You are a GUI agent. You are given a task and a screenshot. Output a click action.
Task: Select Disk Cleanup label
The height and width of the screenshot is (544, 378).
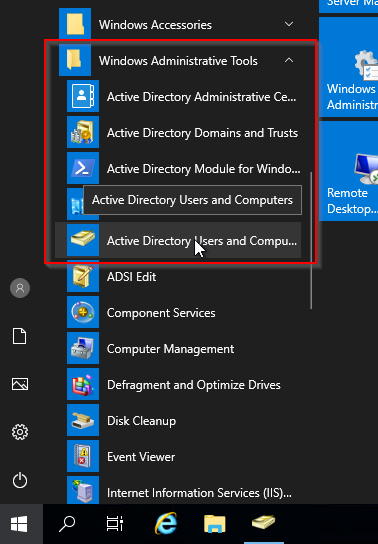click(x=141, y=421)
